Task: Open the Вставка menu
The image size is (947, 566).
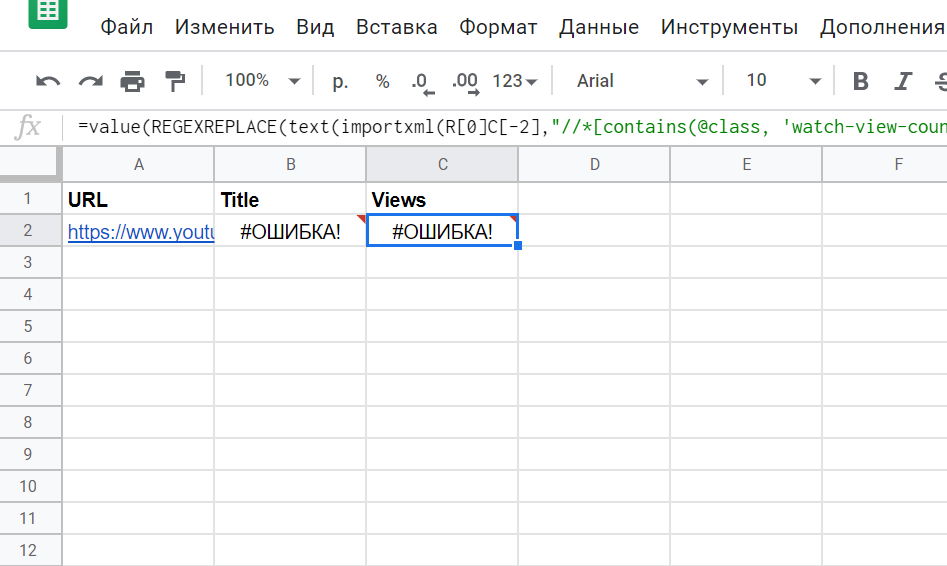Action: click(x=397, y=27)
